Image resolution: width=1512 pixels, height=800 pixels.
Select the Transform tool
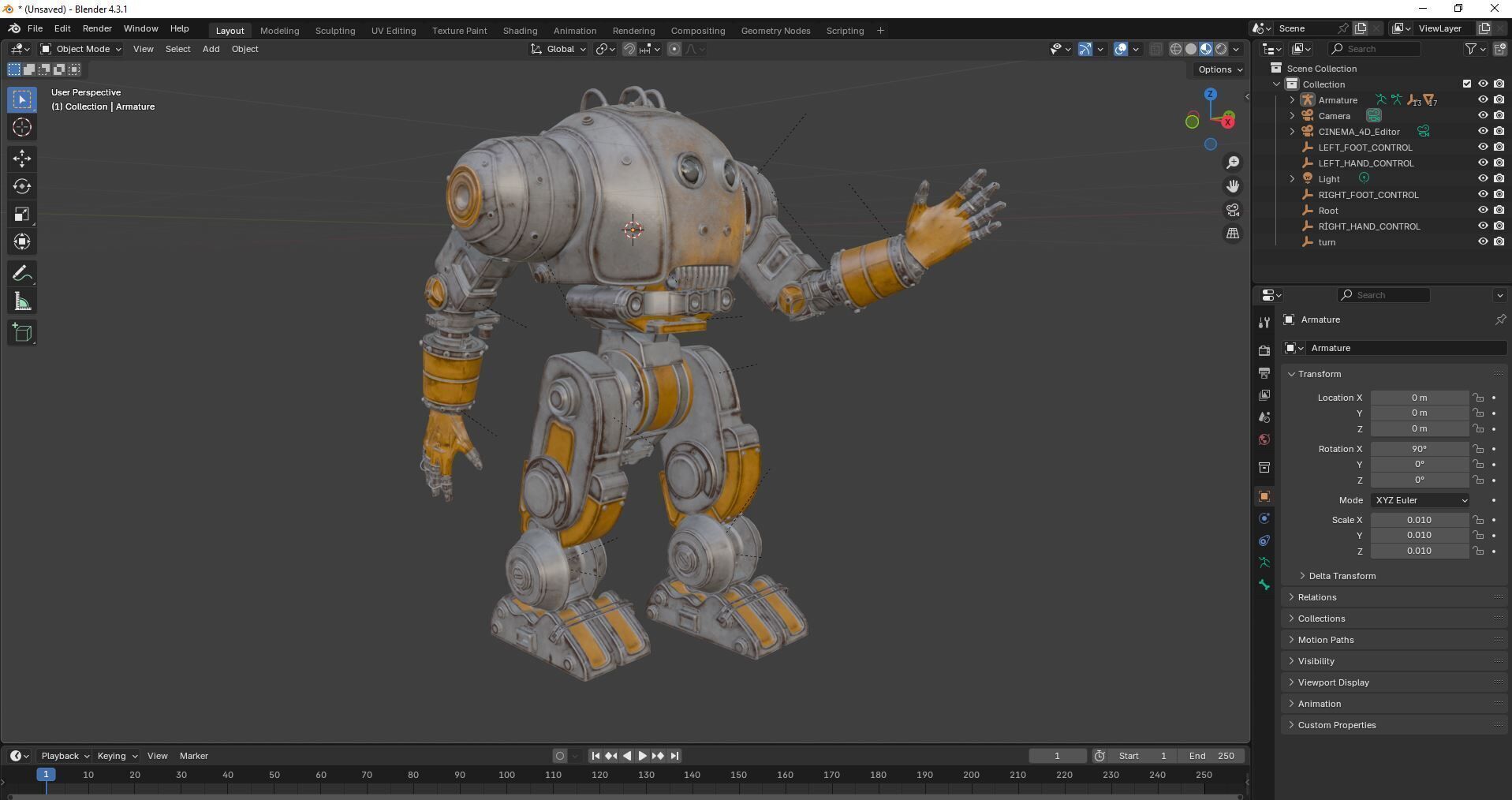[x=22, y=241]
